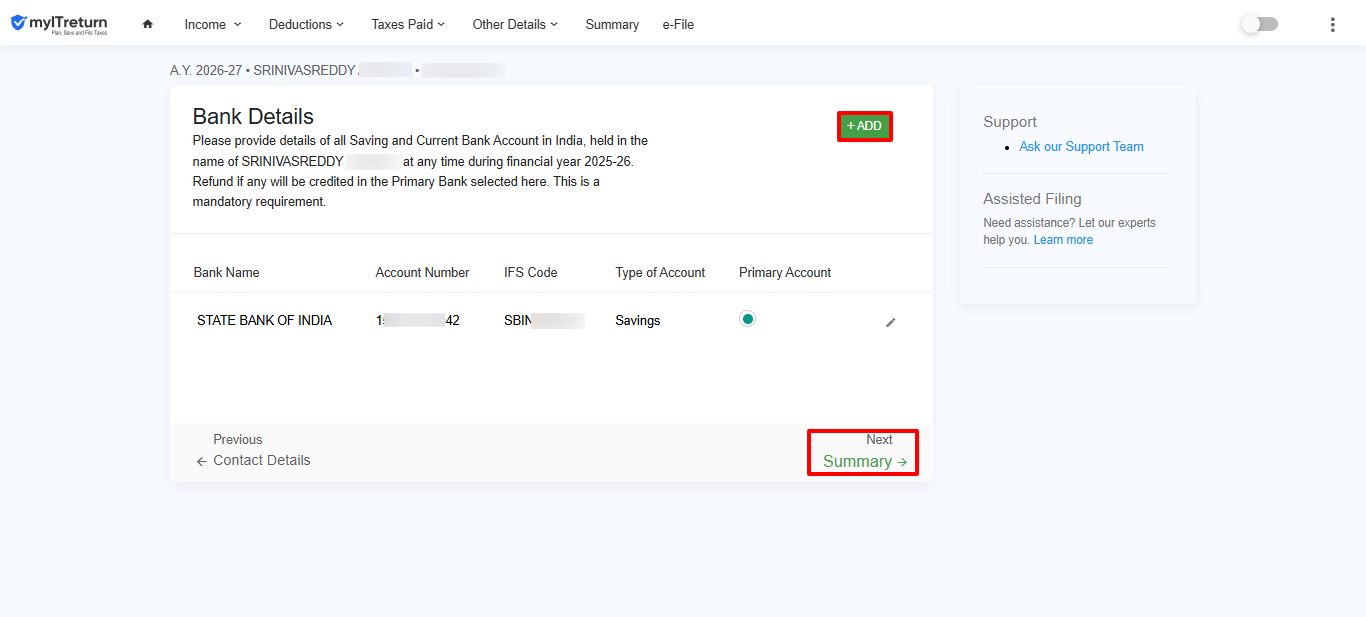Screen dimensions: 1366x617
Task: Select the Assisted Filing heading
Action: click(1032, 199)
